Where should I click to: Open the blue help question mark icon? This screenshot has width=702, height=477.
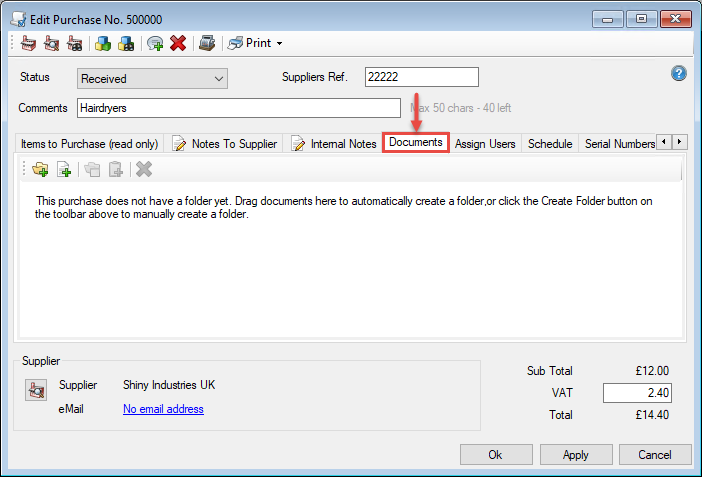[678, 74]
